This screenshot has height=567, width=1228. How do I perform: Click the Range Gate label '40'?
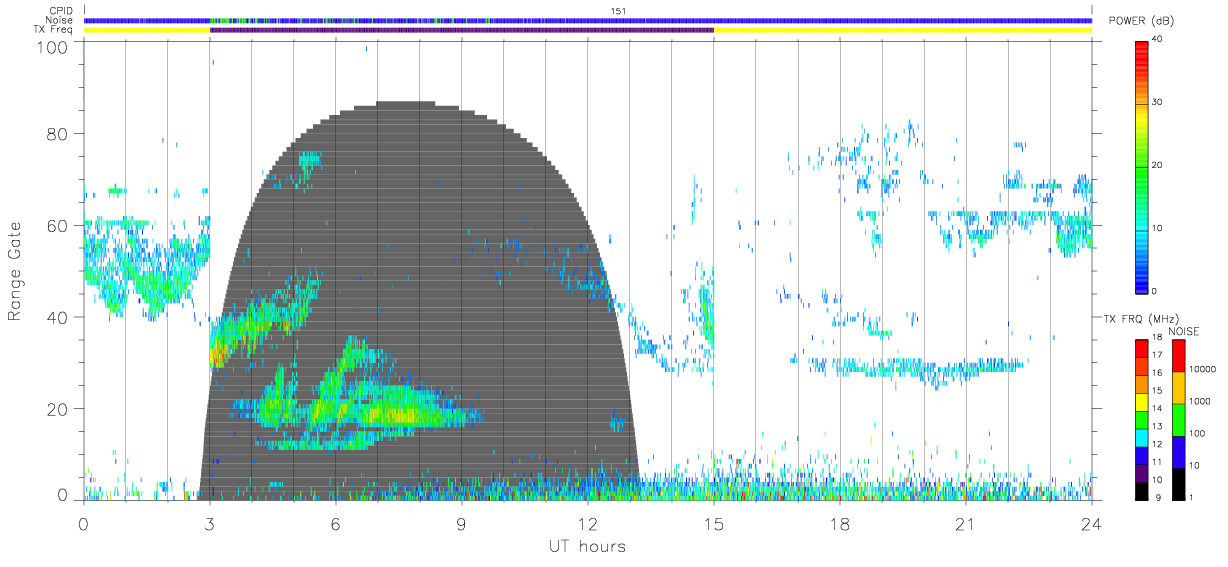[59, 317]
